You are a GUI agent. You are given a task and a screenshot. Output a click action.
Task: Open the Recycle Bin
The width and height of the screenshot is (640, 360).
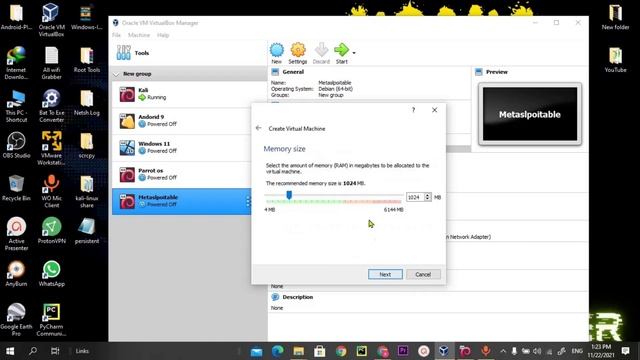pyautogui.click(x=16, y=188)
